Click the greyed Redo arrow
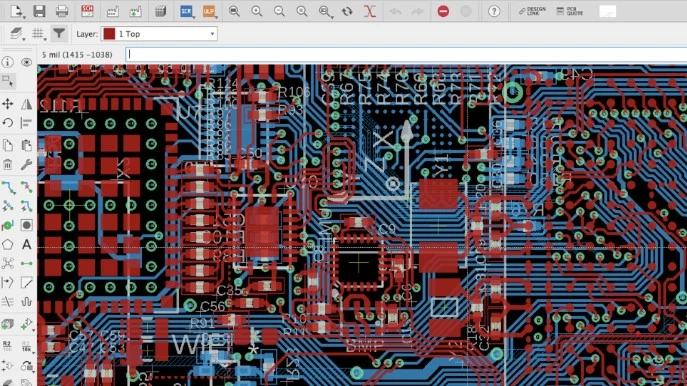Viewport: 687px width, 386px height. (418, 11)
